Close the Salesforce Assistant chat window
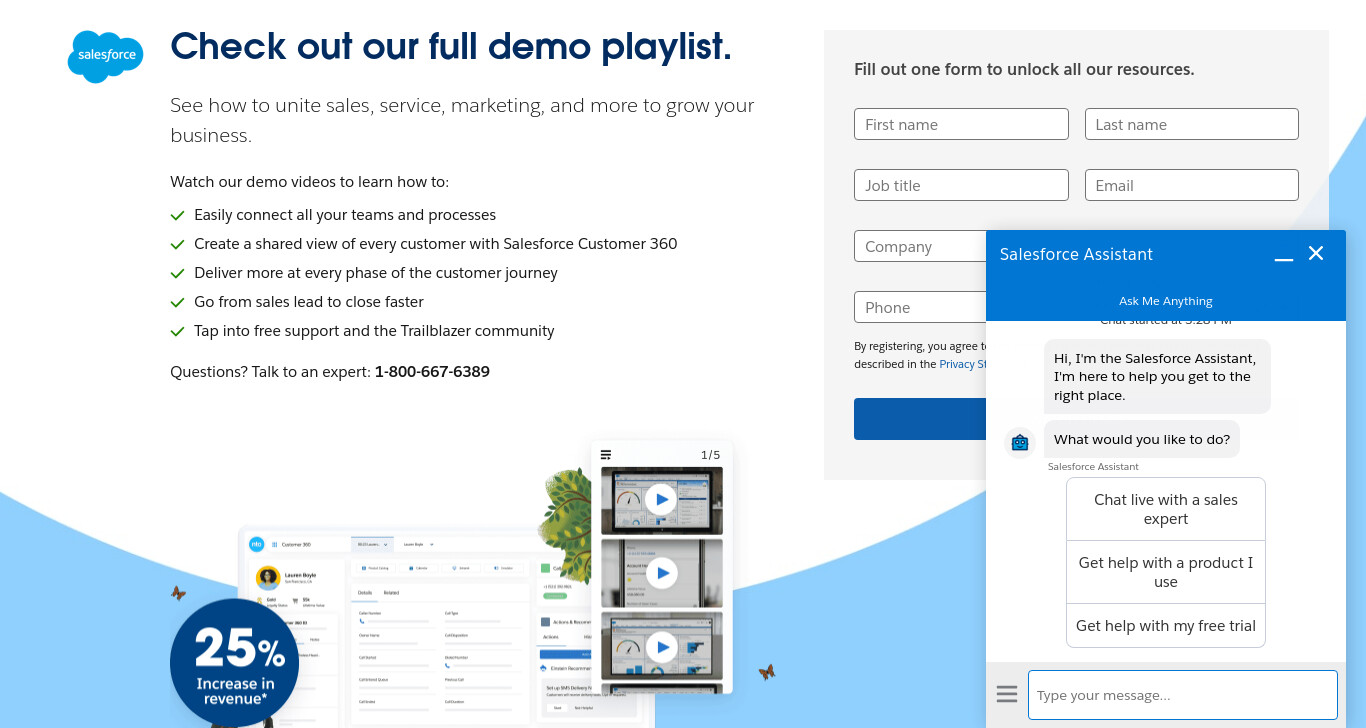This screenshot has width=1366, height=728. pyautogui.click(x=1316, y=254)
